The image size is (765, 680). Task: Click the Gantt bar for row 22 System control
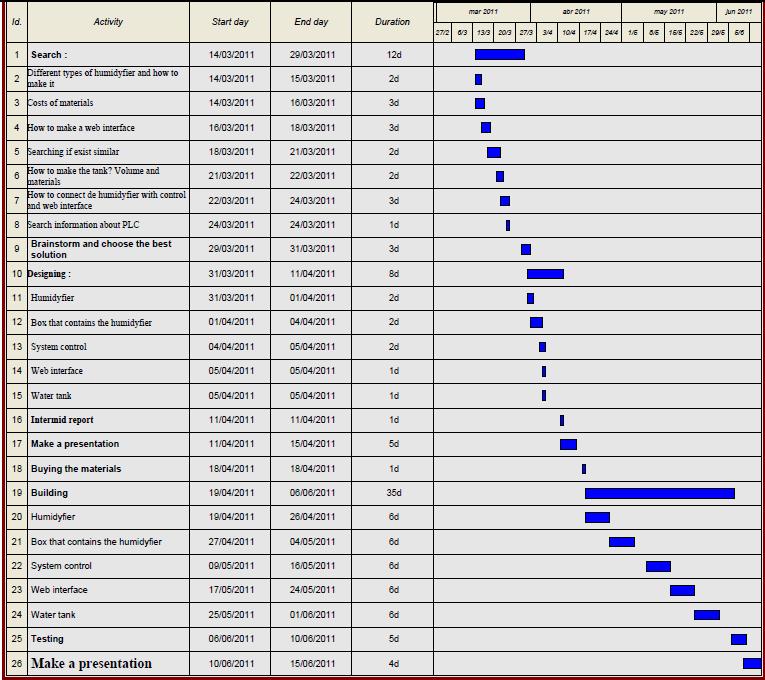click(658, 566)
